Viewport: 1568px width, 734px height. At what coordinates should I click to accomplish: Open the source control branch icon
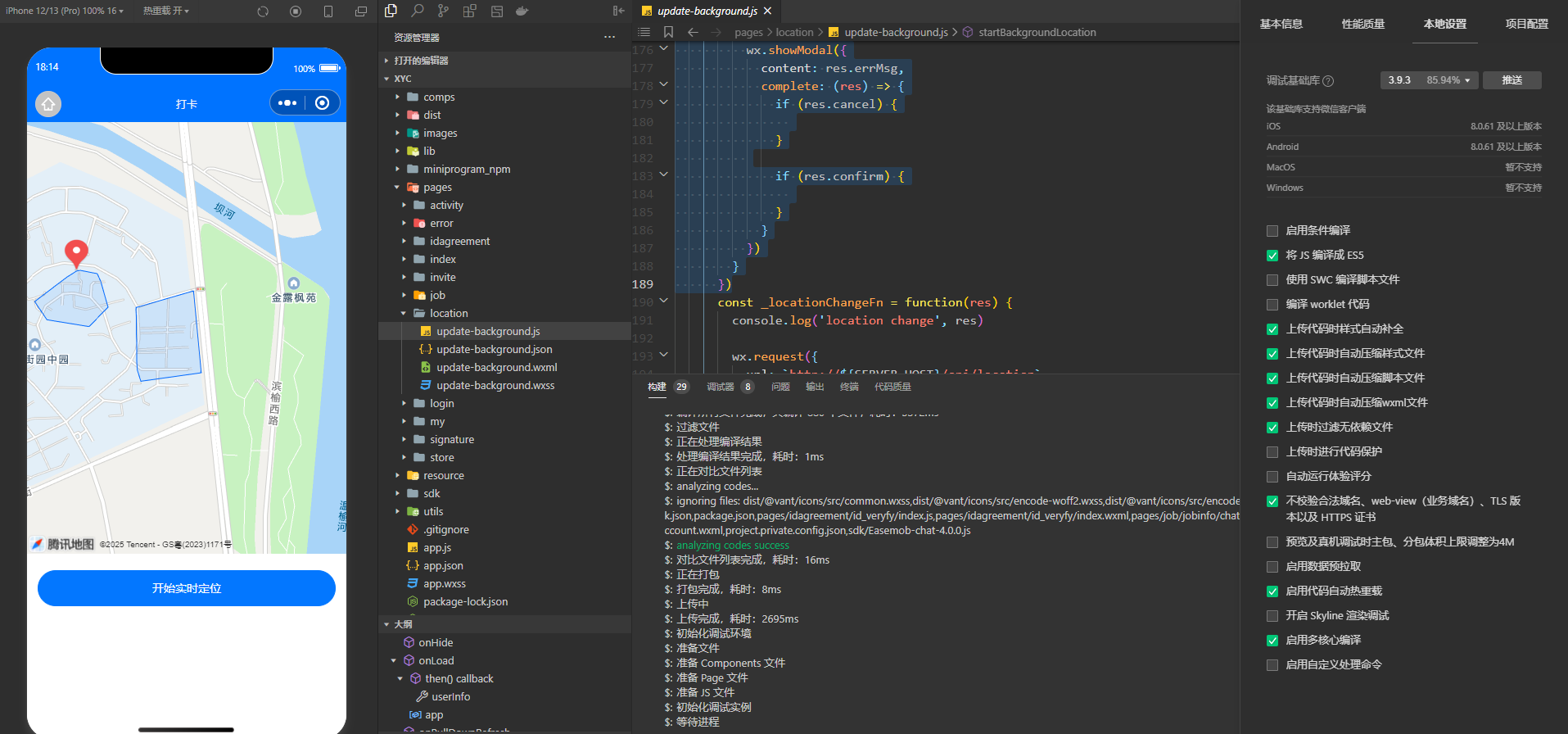tap(443, 11)
